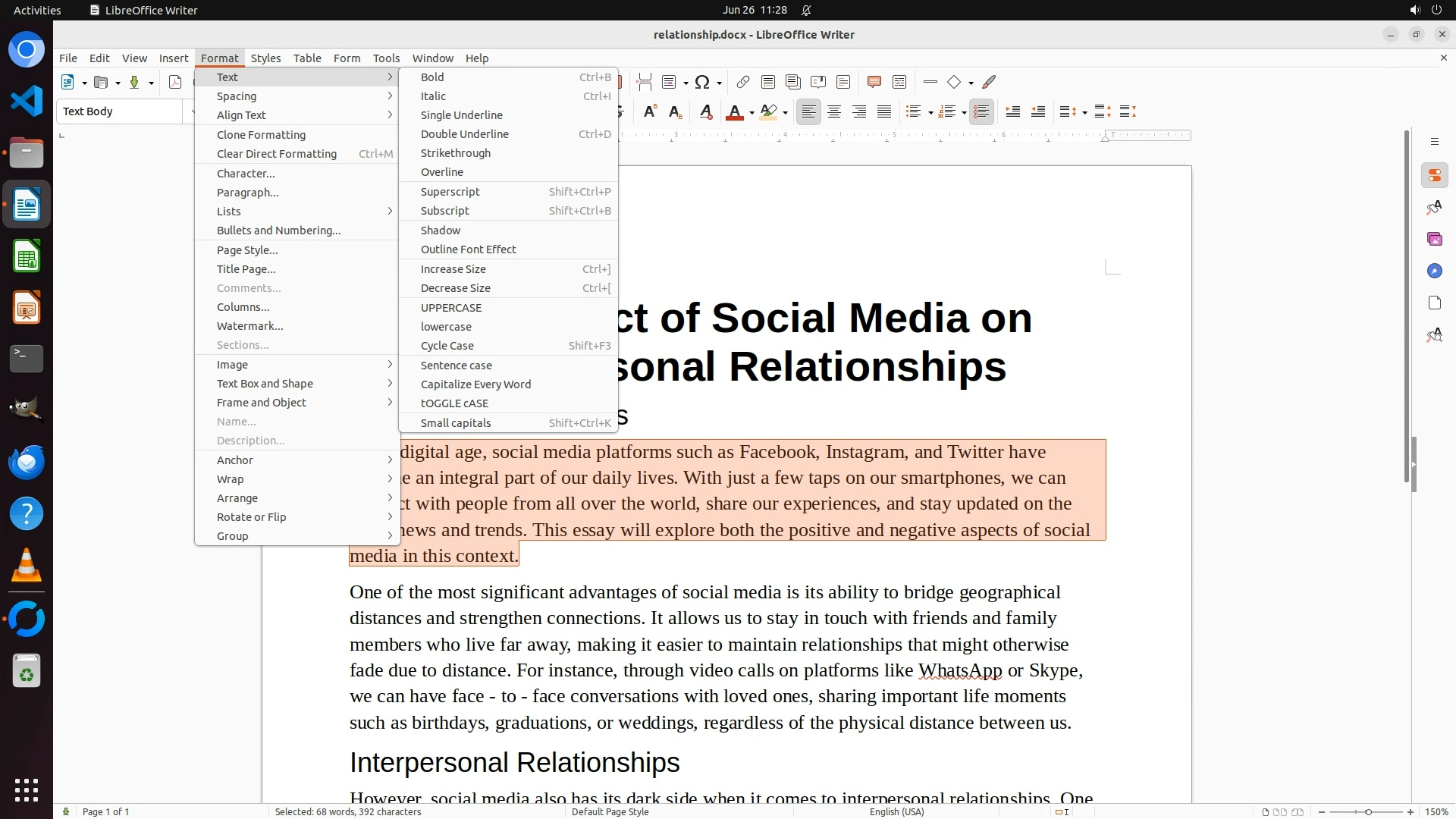Choose Capitalize Every Word menu entry

pos(475,384)
